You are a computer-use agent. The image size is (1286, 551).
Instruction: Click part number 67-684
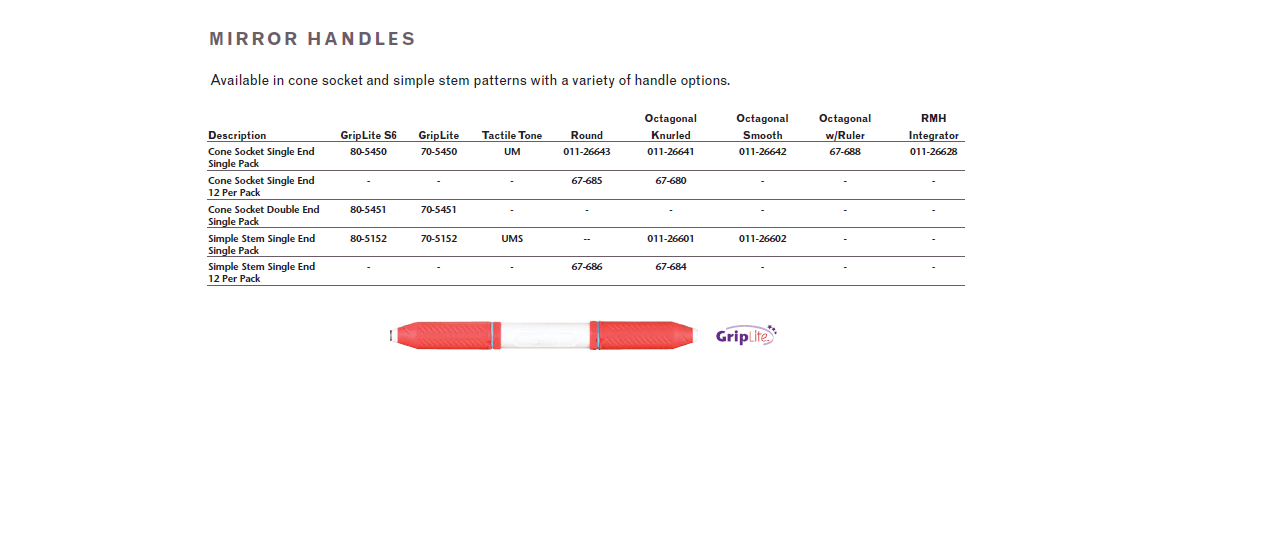[670, 267]
